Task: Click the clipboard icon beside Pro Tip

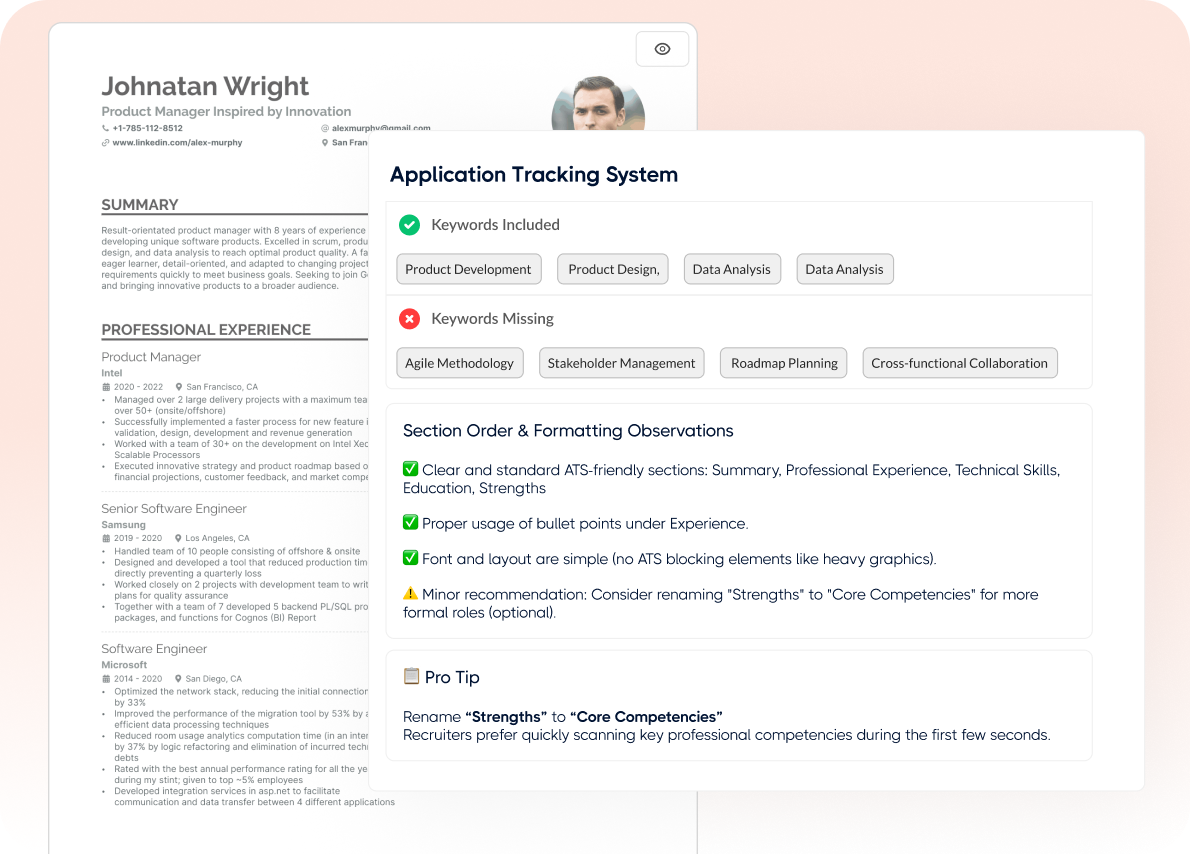Action: 411,676
